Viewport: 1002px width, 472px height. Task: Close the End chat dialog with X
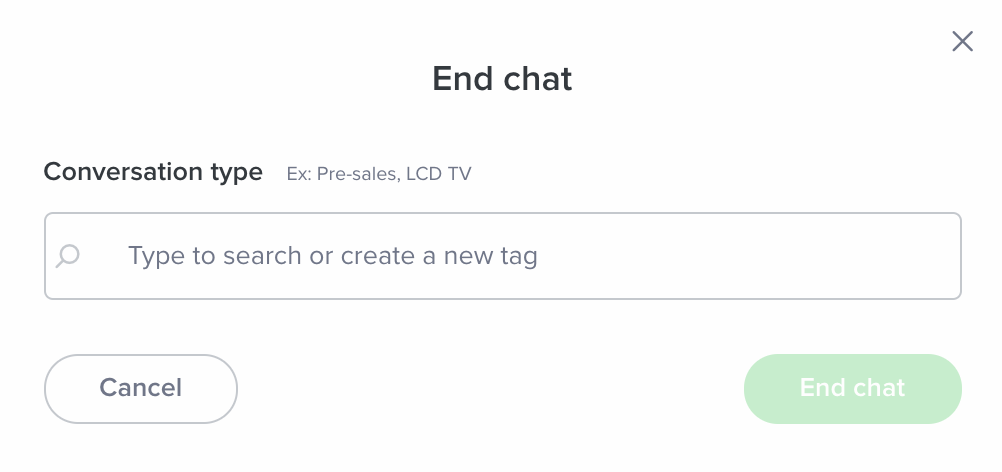point(962,42)
